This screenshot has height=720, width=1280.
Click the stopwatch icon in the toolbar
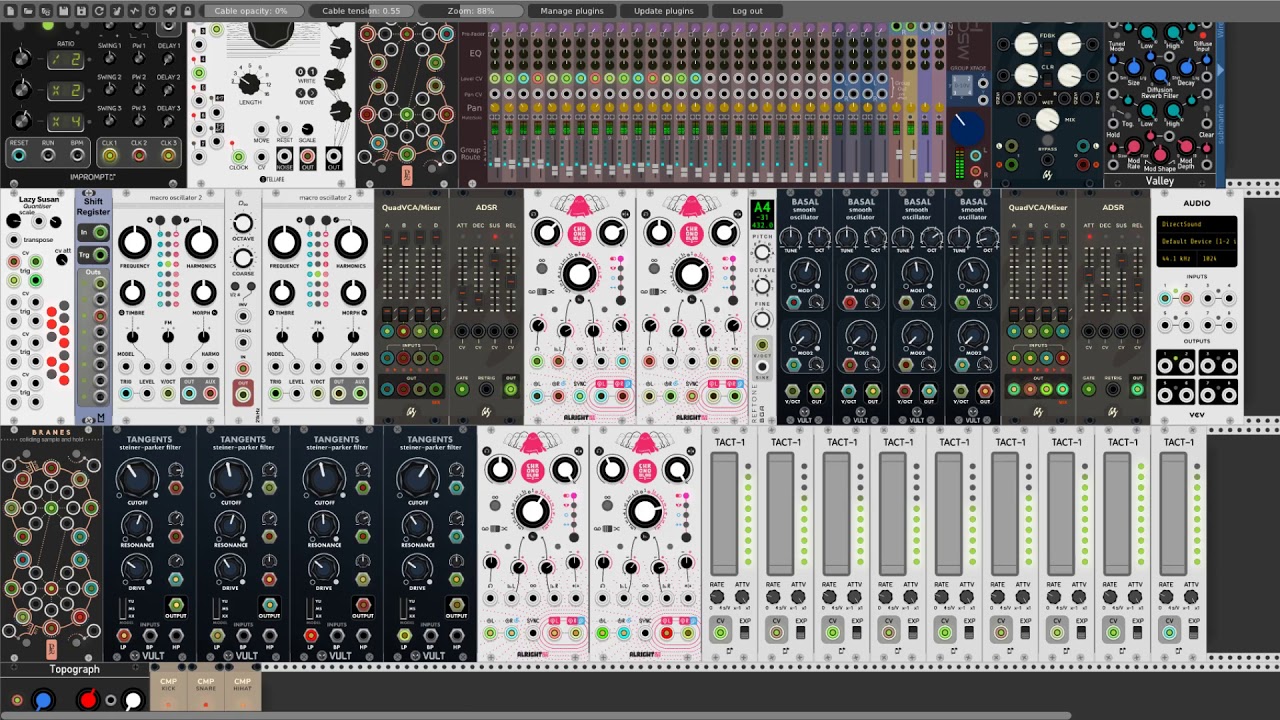(x=152, y=11)
